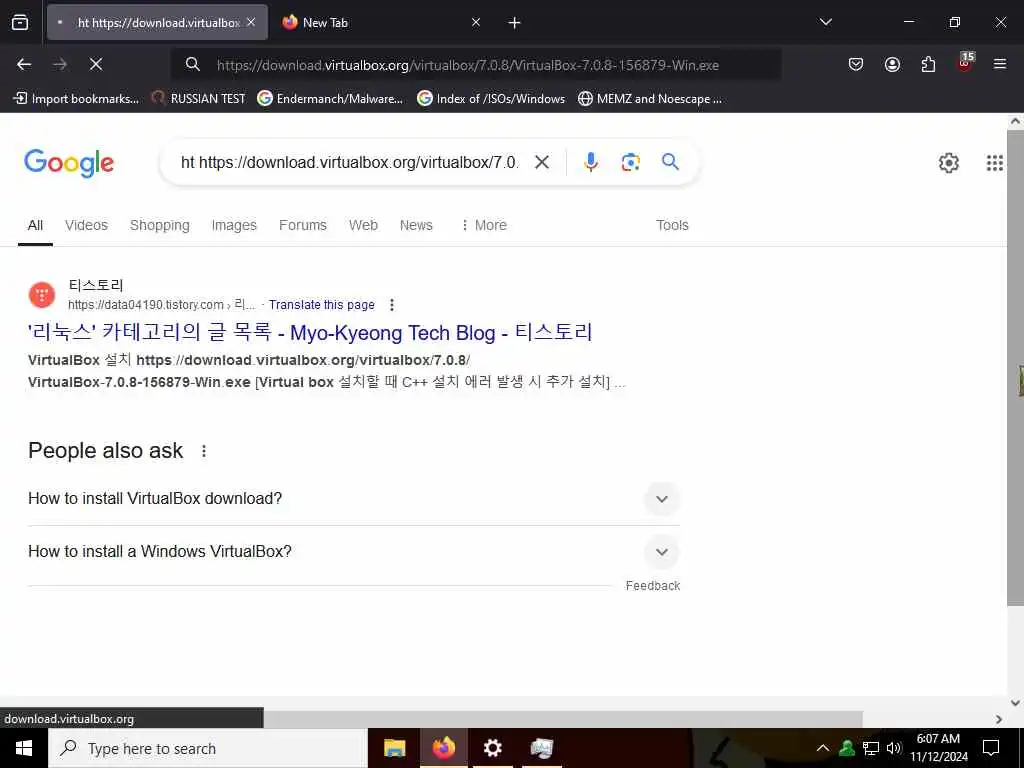Open File Explorer from taskbar
The width and height of the screenshot is (1024, 768).
(394, 748)
